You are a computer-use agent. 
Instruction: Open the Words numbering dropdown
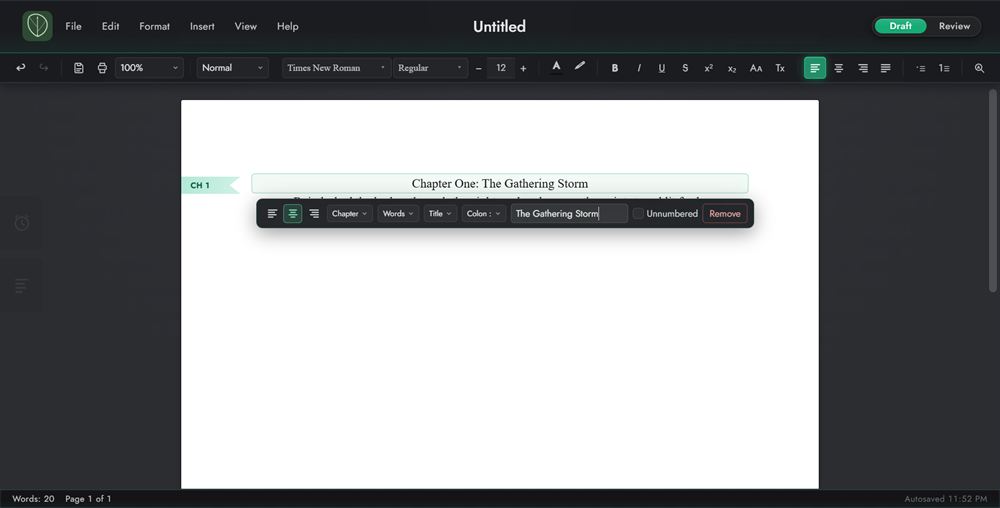coord(398,214)
